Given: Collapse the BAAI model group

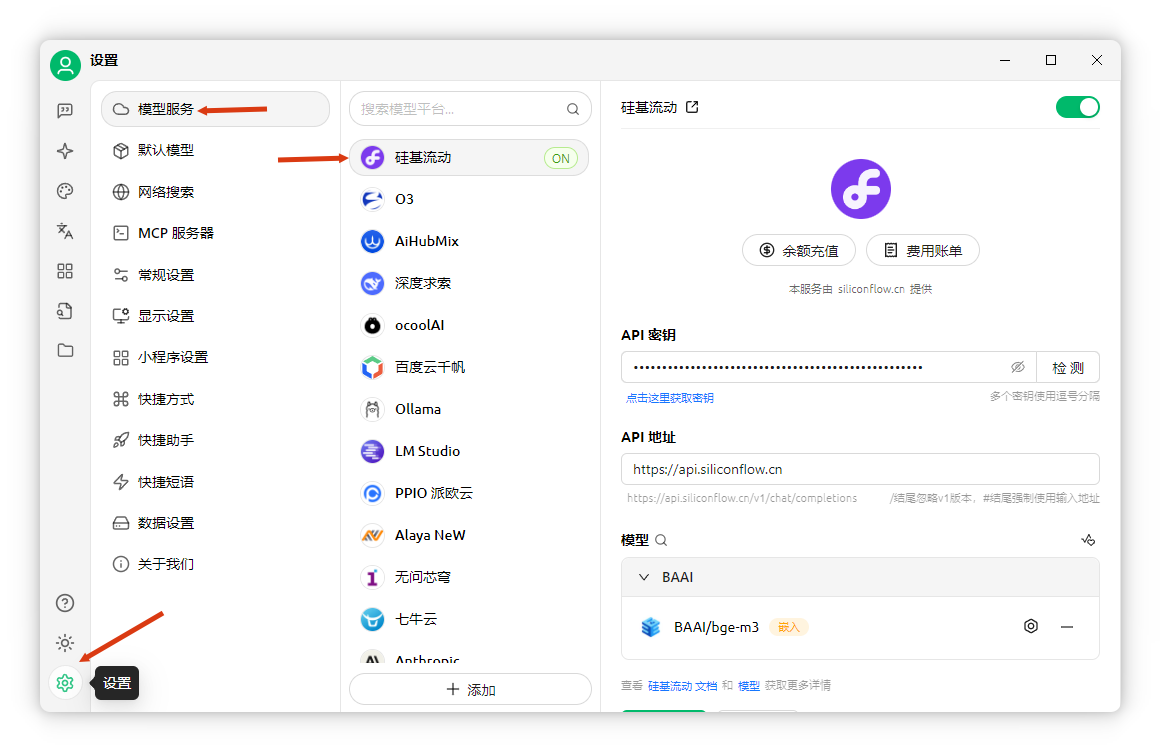Looking at the screenshot, I should point(644,577).
